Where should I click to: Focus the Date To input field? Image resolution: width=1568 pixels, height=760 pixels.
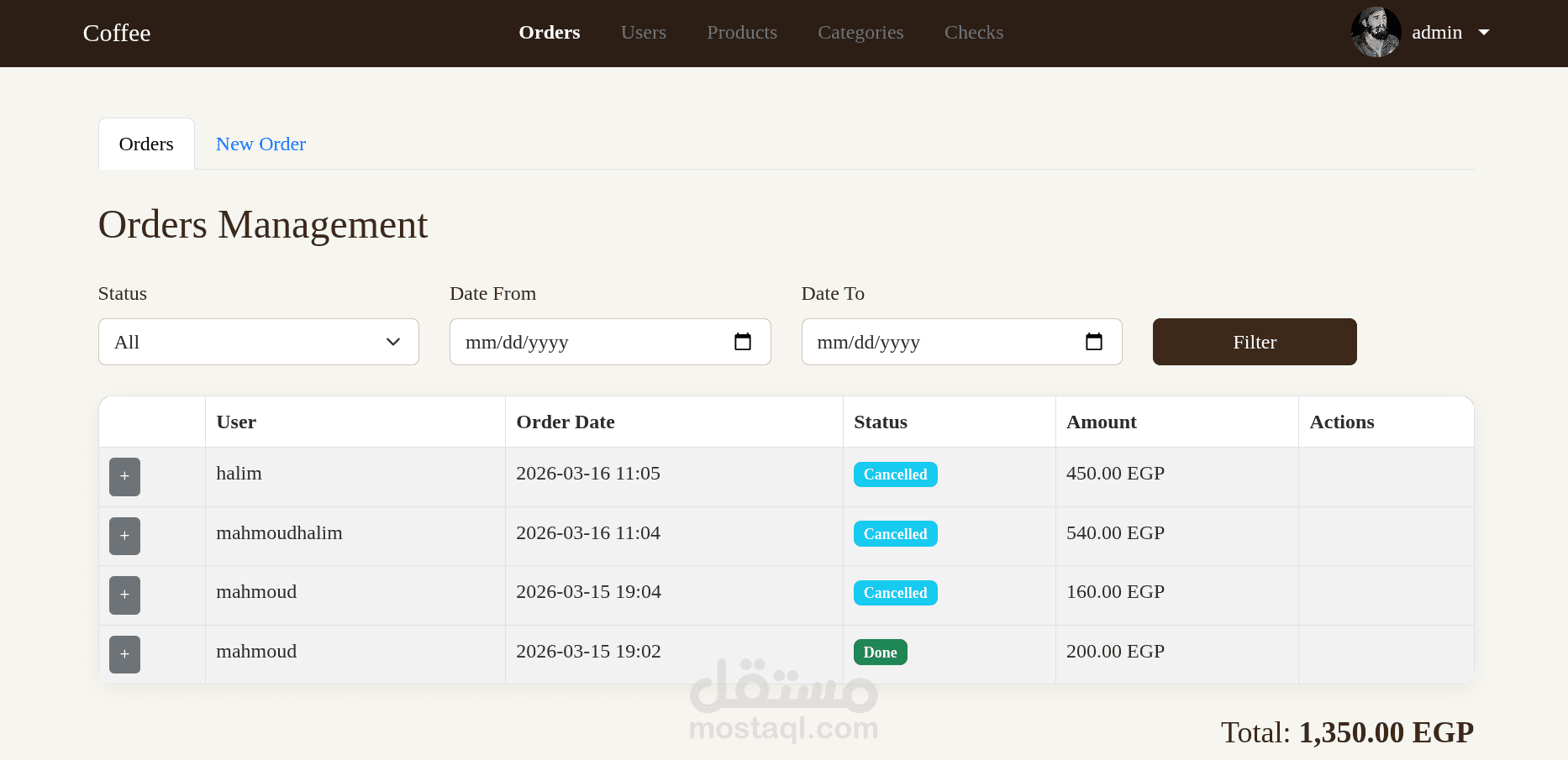coord(962,342)
